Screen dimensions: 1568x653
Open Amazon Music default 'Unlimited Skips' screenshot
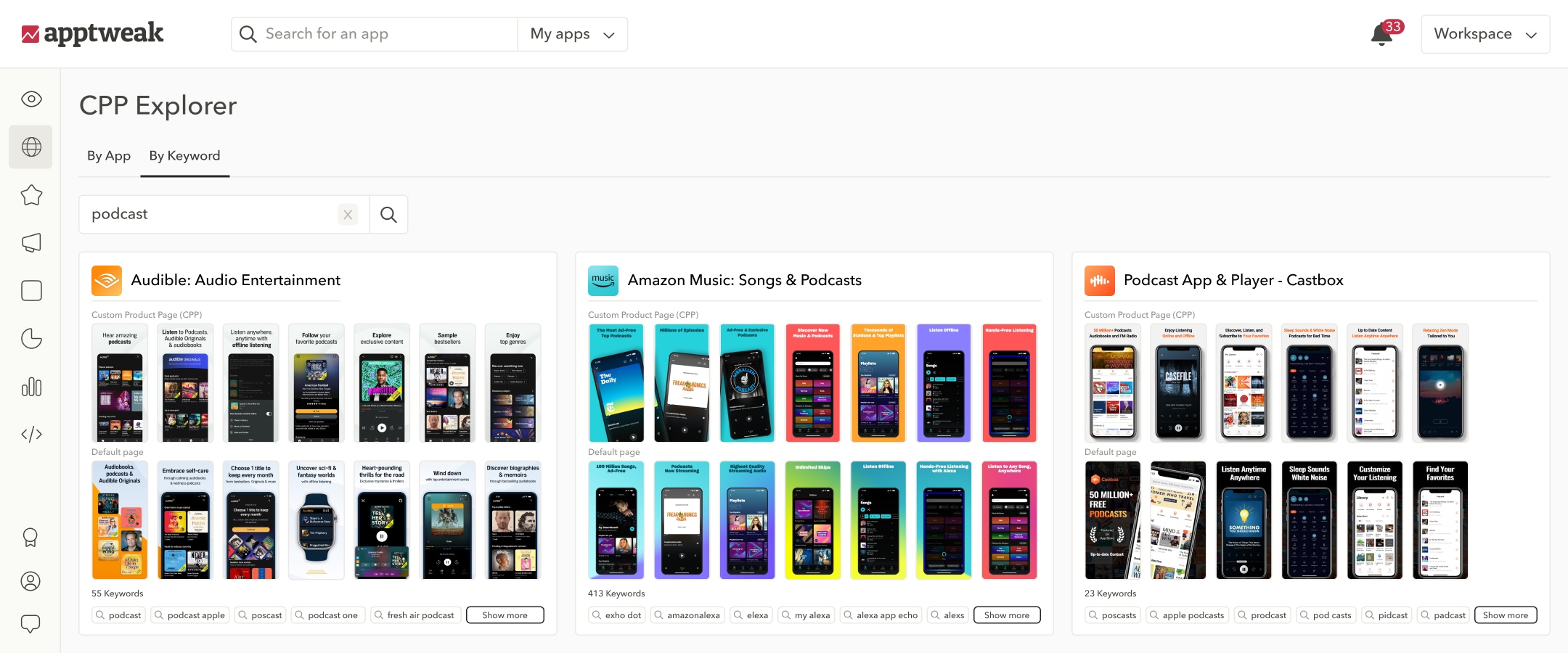click(x=813, y=520)
